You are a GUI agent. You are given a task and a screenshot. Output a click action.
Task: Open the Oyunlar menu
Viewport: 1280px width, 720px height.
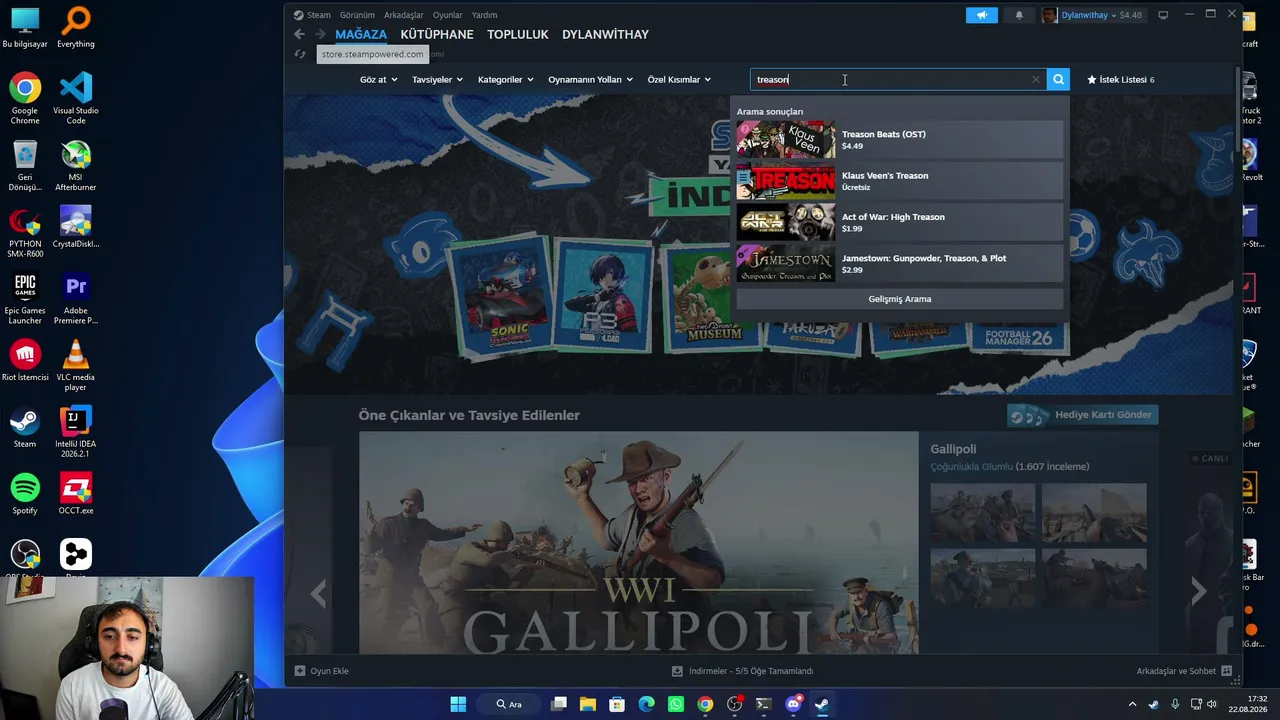point(448,15)
